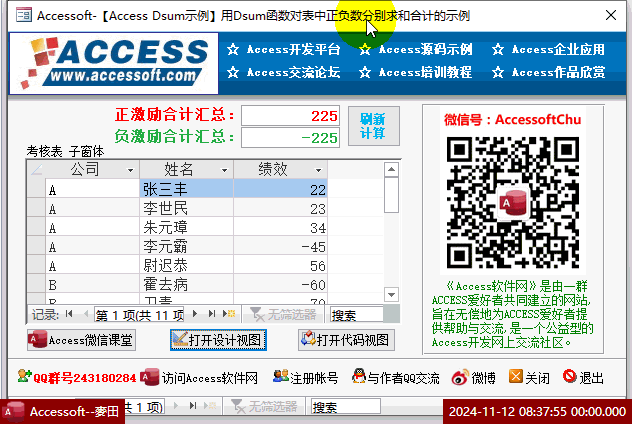Open the Access培训教程 link
Image resolution: width=632 pixels, height=424 pixels.
(x=416, y=73)
